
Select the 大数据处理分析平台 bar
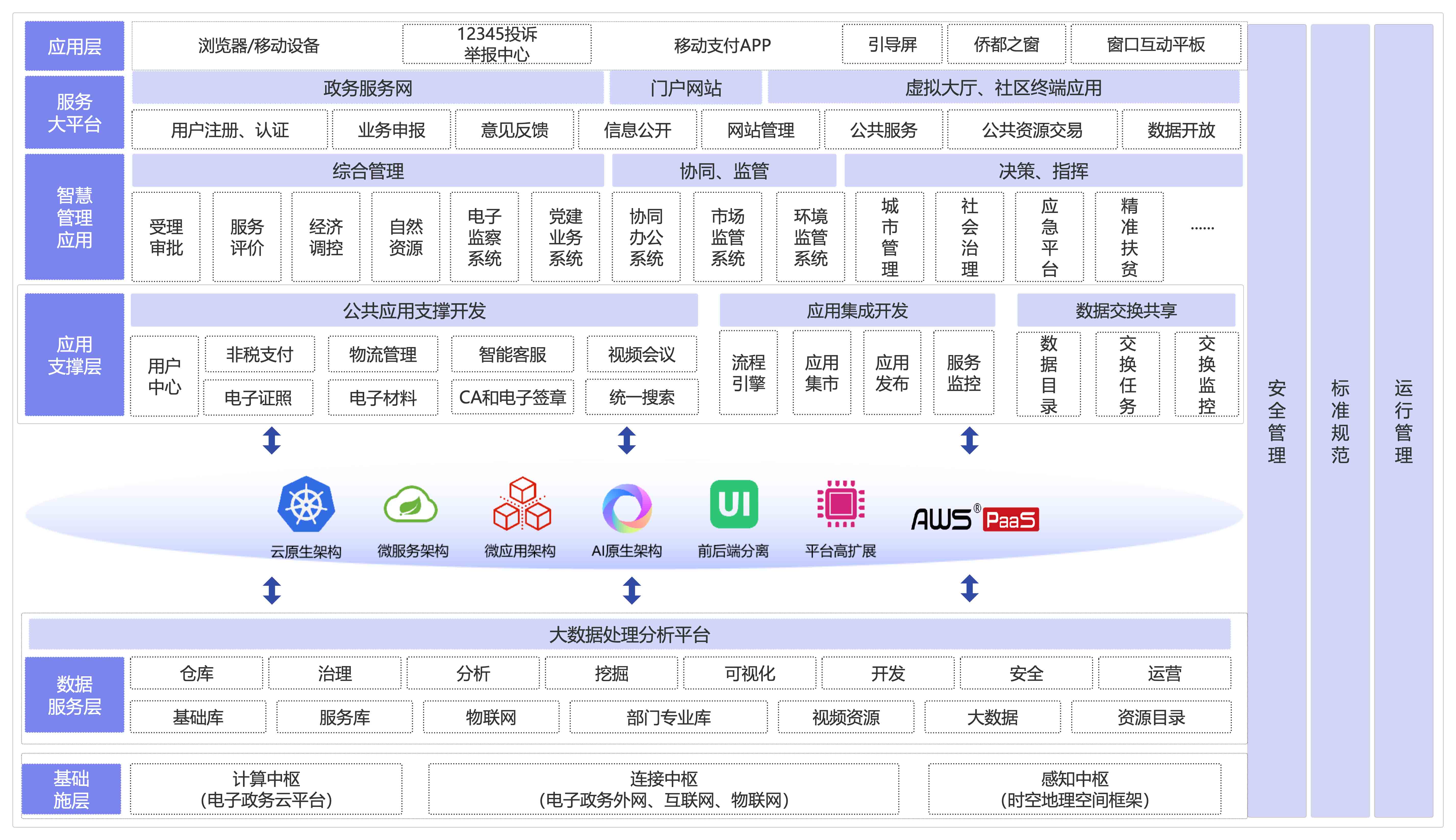click(629, 635)
